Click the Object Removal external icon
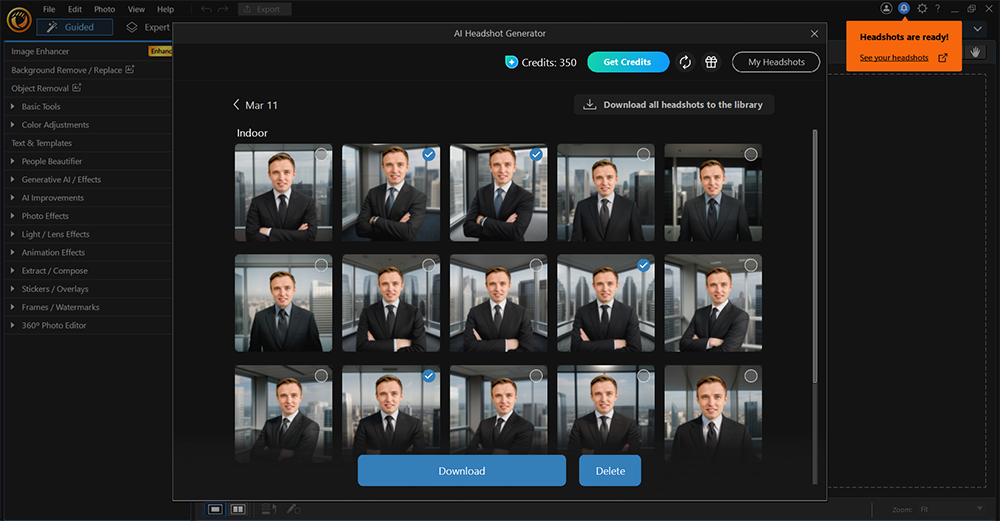The height and width of the screenshot is (521, 1000). pyautogui.click(x=77, y=87)
